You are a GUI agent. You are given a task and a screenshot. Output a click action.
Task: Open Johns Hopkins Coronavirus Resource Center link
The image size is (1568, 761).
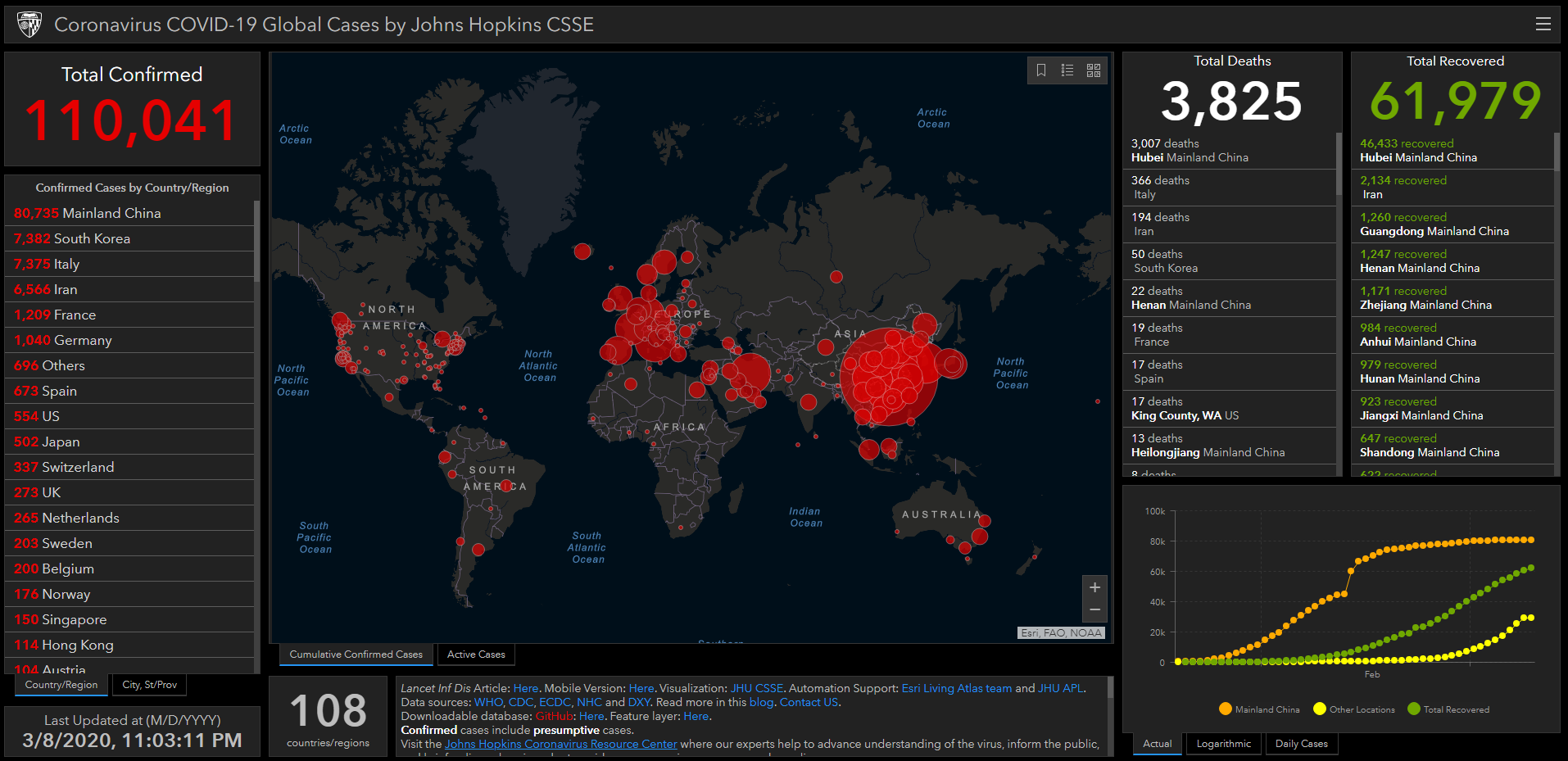point(561,744)
